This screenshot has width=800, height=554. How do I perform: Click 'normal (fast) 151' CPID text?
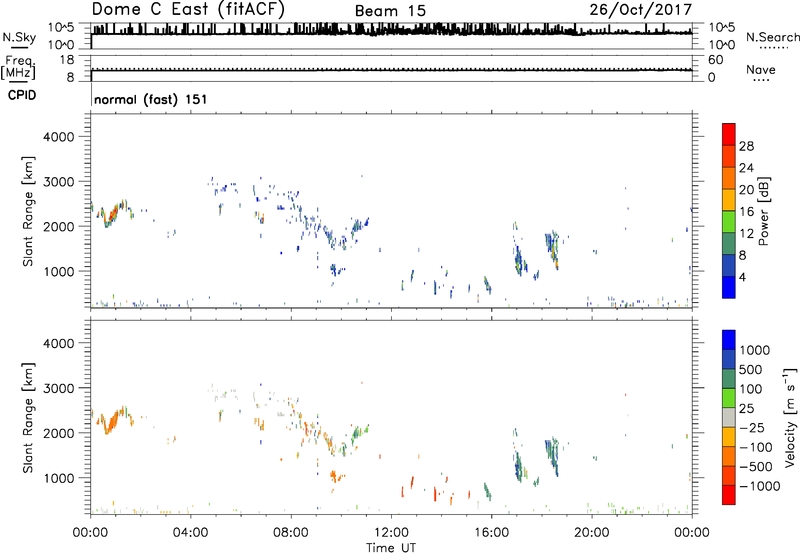tap(151, 99)
